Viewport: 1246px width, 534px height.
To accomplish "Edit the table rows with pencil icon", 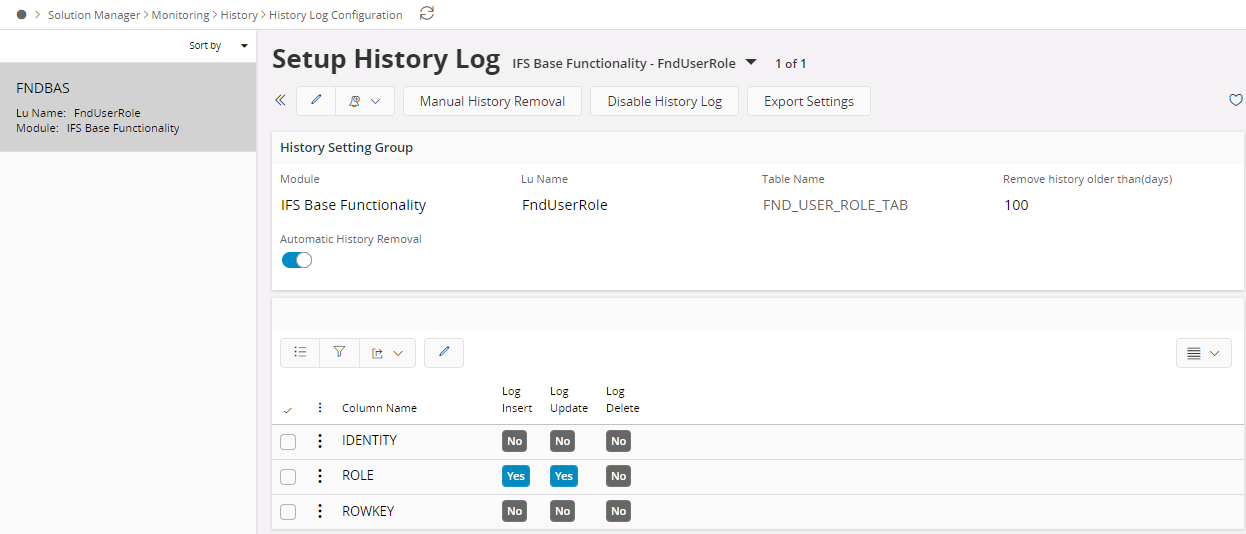I will tap(444, 352).
